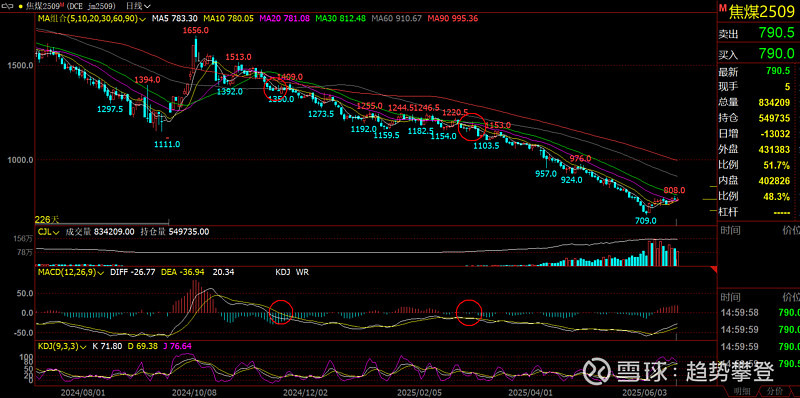Select the MA90 995.36 value
This screenshot has height=398, width=800.
pyautogui.click(x=453, y=18)
